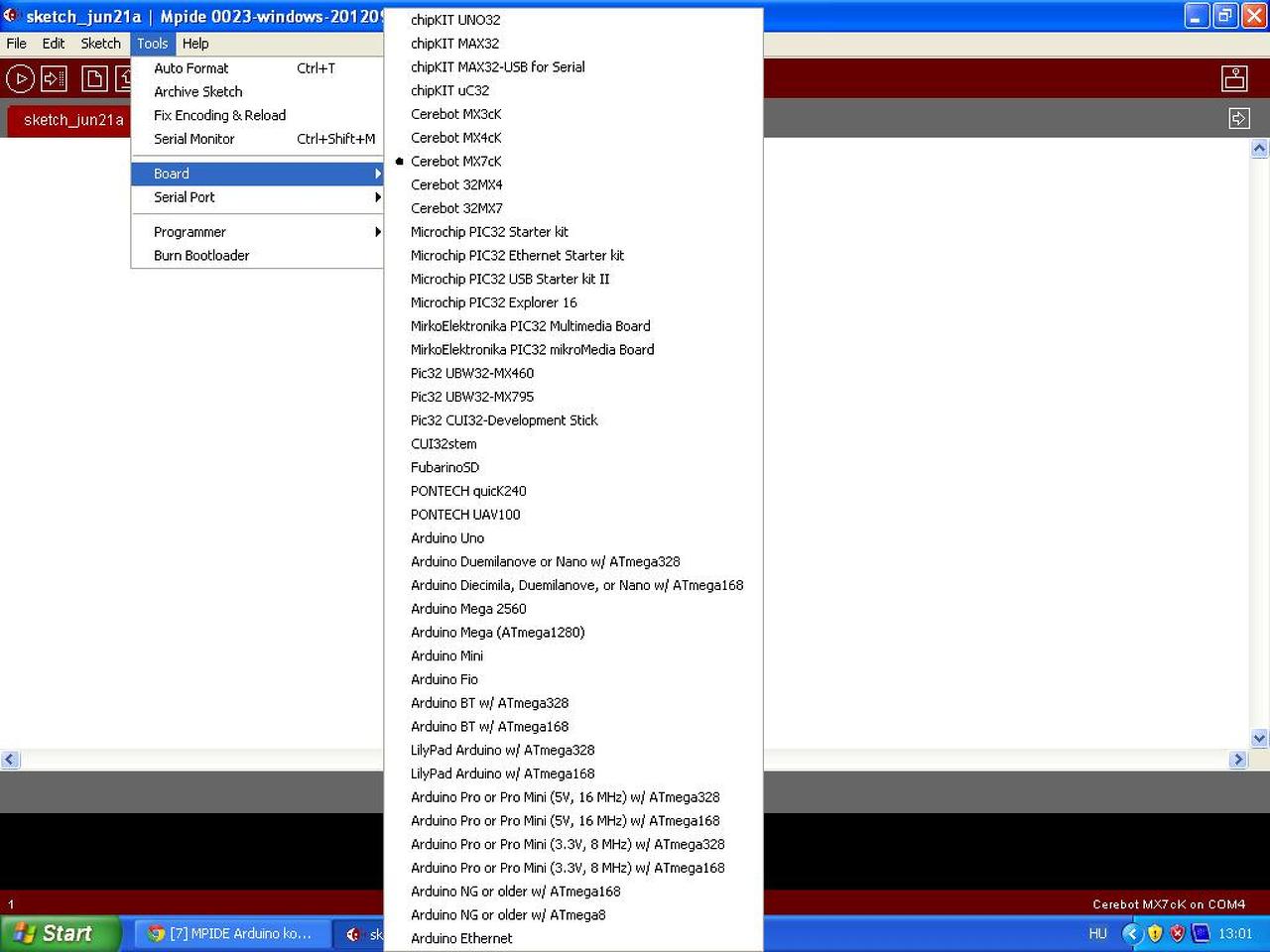
Task: Click the horizontal scroll right arrow
Action: coord(1237,760)
